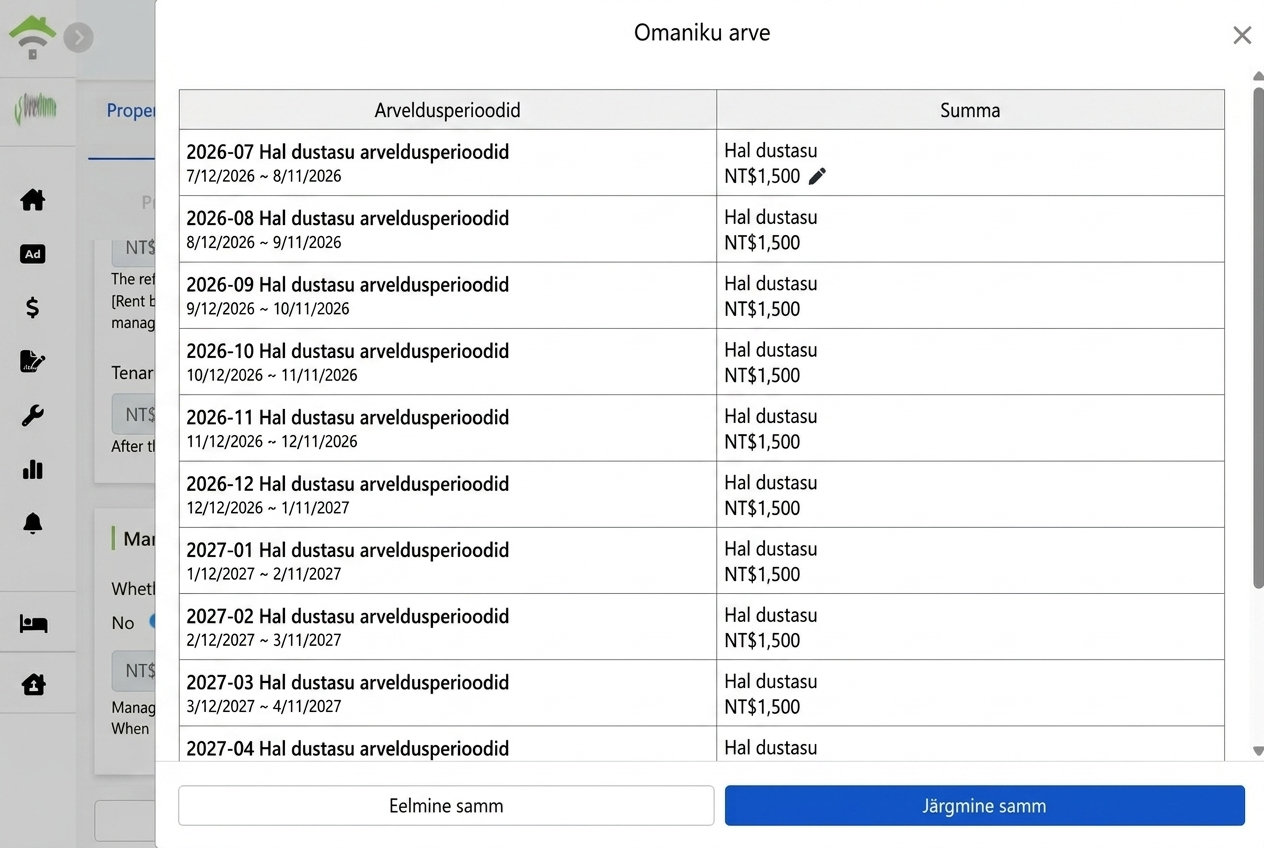Viewport: 1264px width, 848px height.
Task: Click the Summa column header
Action: coord(970,110)
